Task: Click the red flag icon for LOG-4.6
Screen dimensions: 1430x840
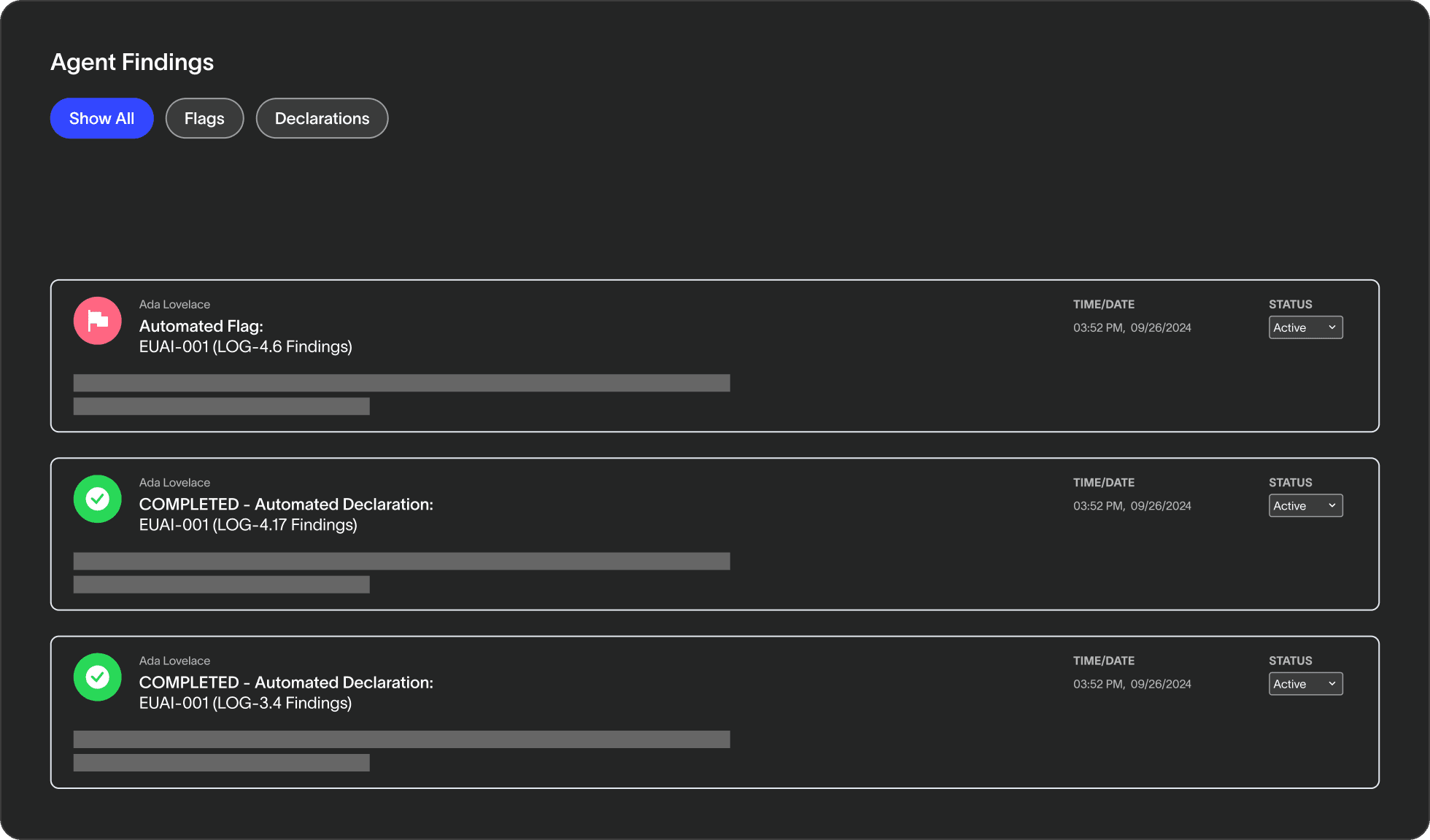Action: pyautogui.click(x=97, y=321)
